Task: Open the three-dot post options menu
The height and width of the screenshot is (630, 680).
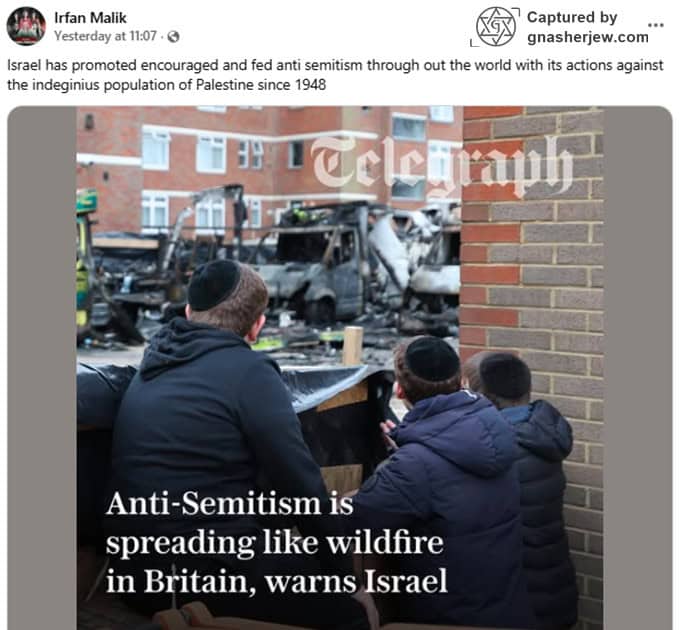Action: click(x=655, y=25)
